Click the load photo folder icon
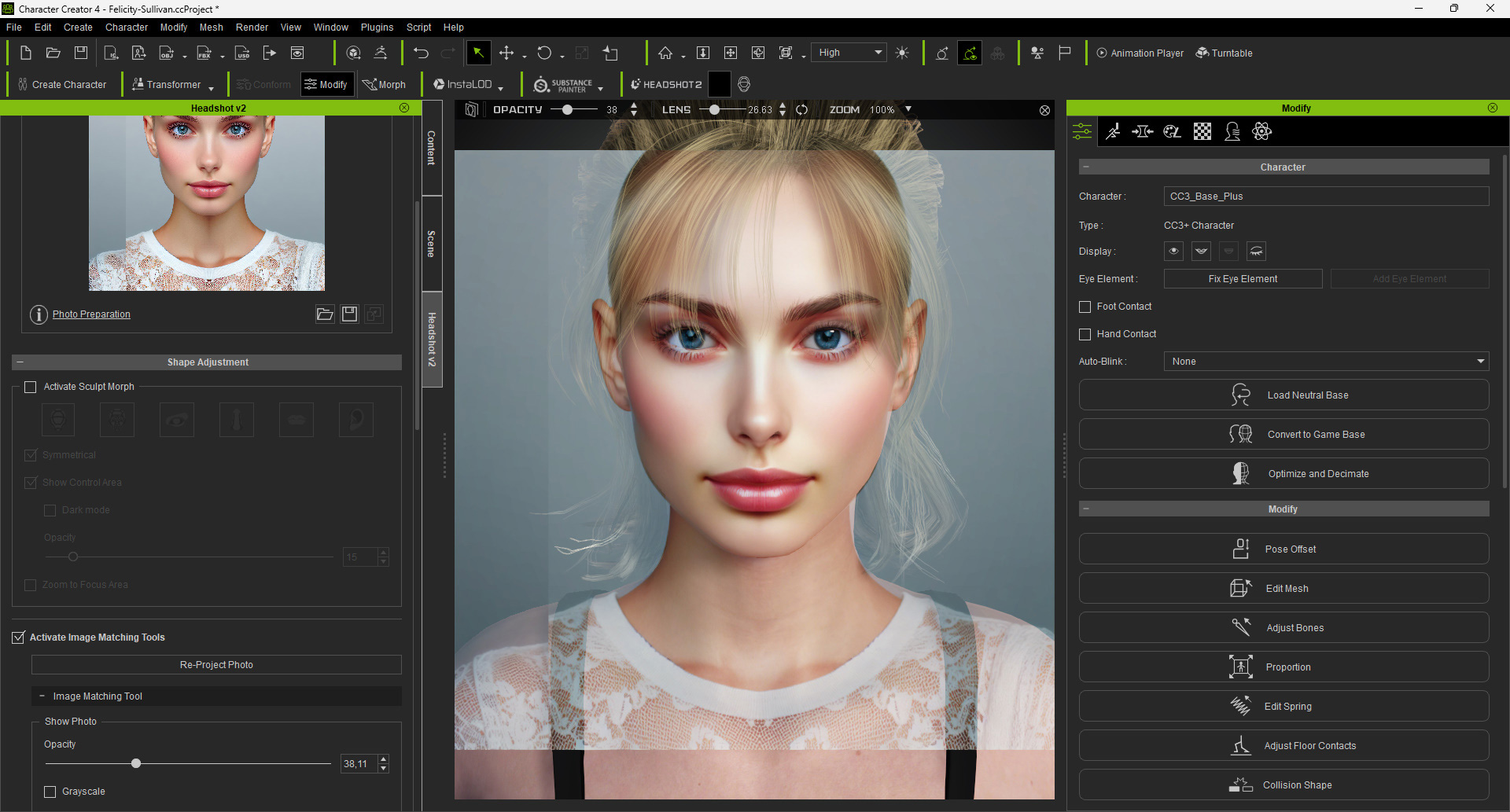The width and height of the screenshot is (1510, 812). (325, 314)
